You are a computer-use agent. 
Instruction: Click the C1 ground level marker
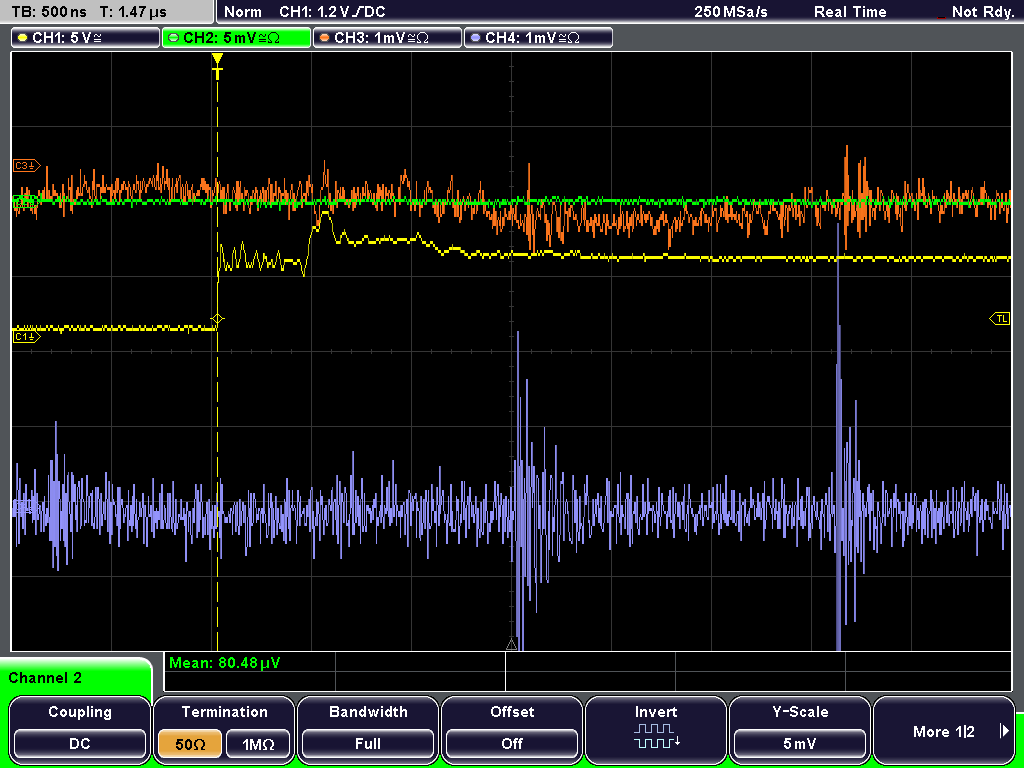pos(27,336)
